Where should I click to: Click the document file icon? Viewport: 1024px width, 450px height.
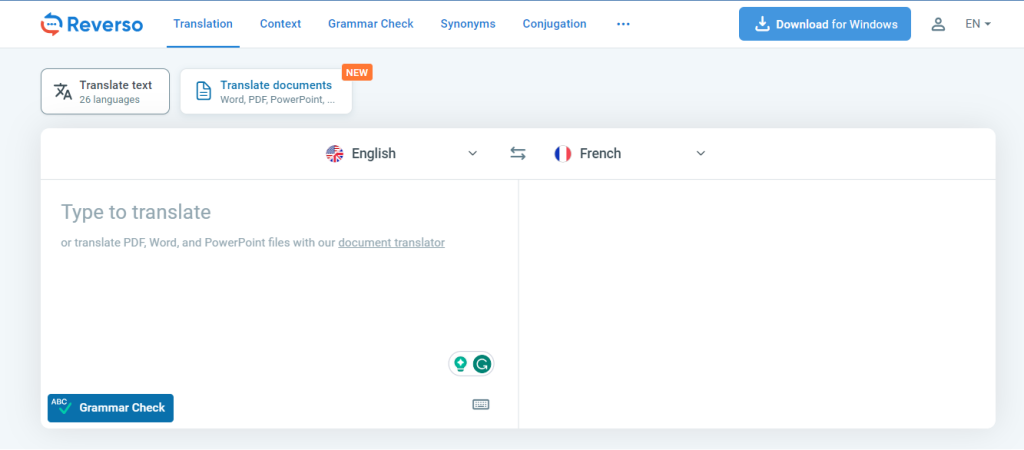point(204,91)
